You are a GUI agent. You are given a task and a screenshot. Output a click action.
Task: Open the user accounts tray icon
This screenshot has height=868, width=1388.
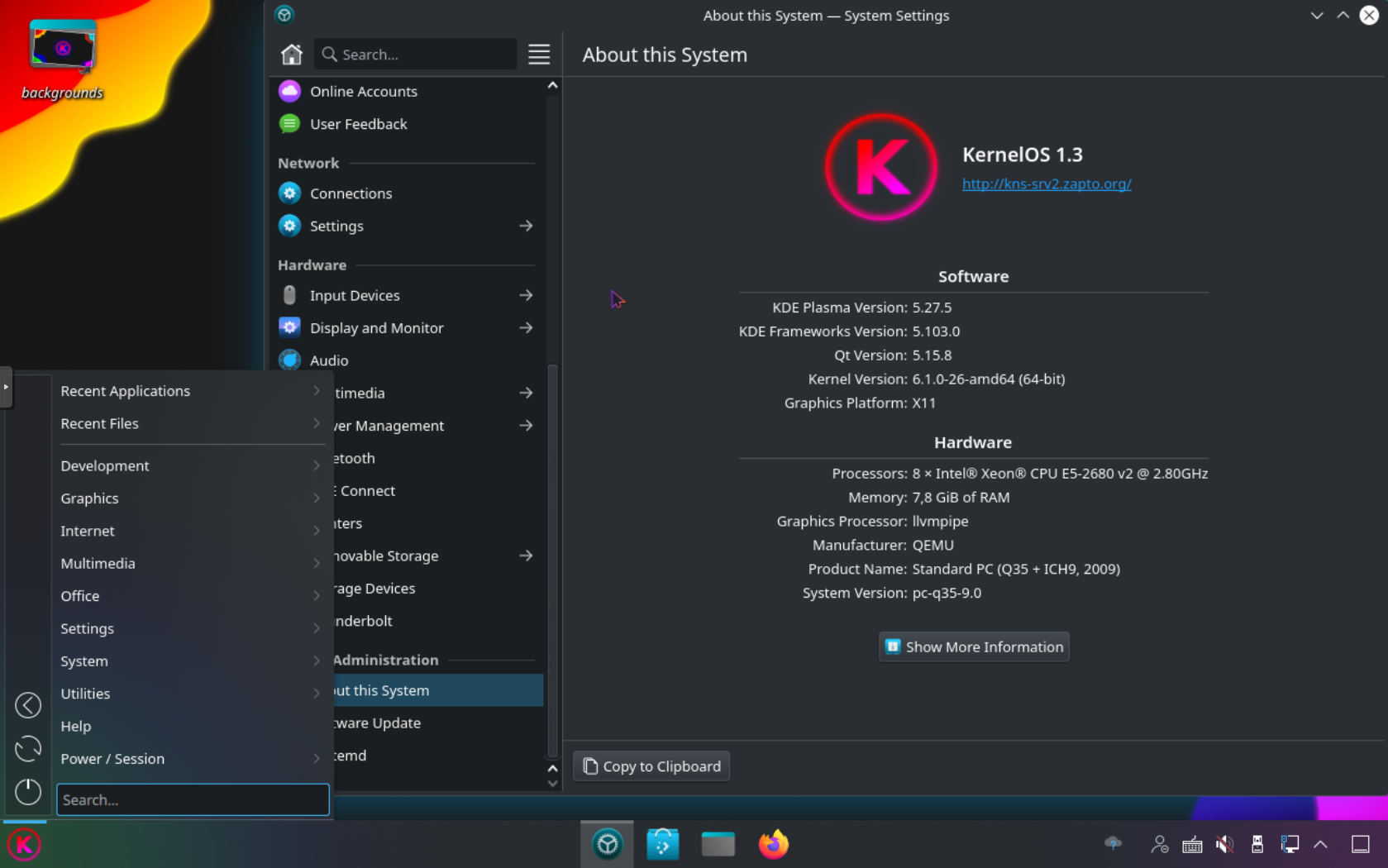[1159, 844]
